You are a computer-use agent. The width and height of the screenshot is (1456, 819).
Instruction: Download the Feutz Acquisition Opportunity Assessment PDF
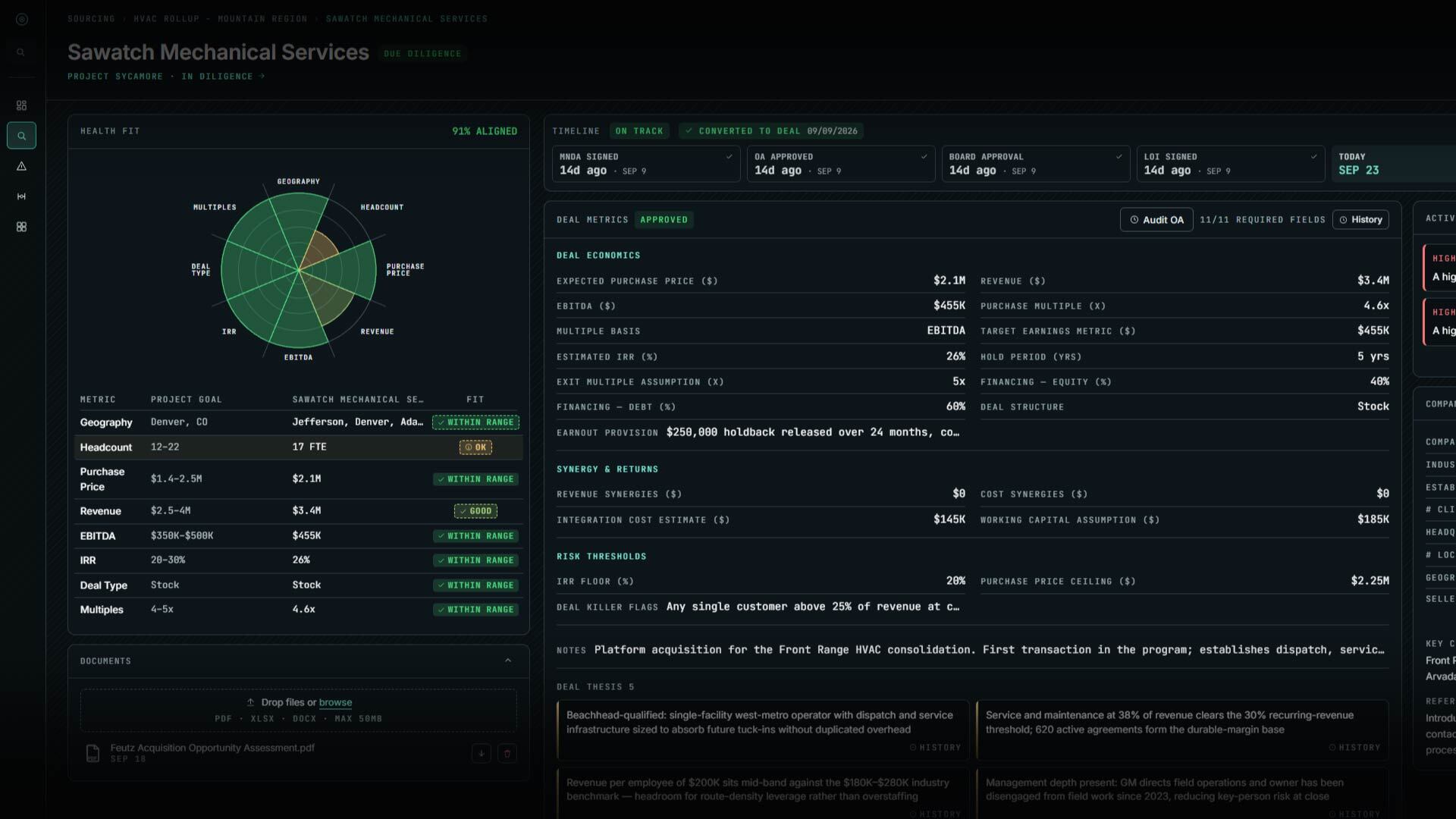[481, 753]
